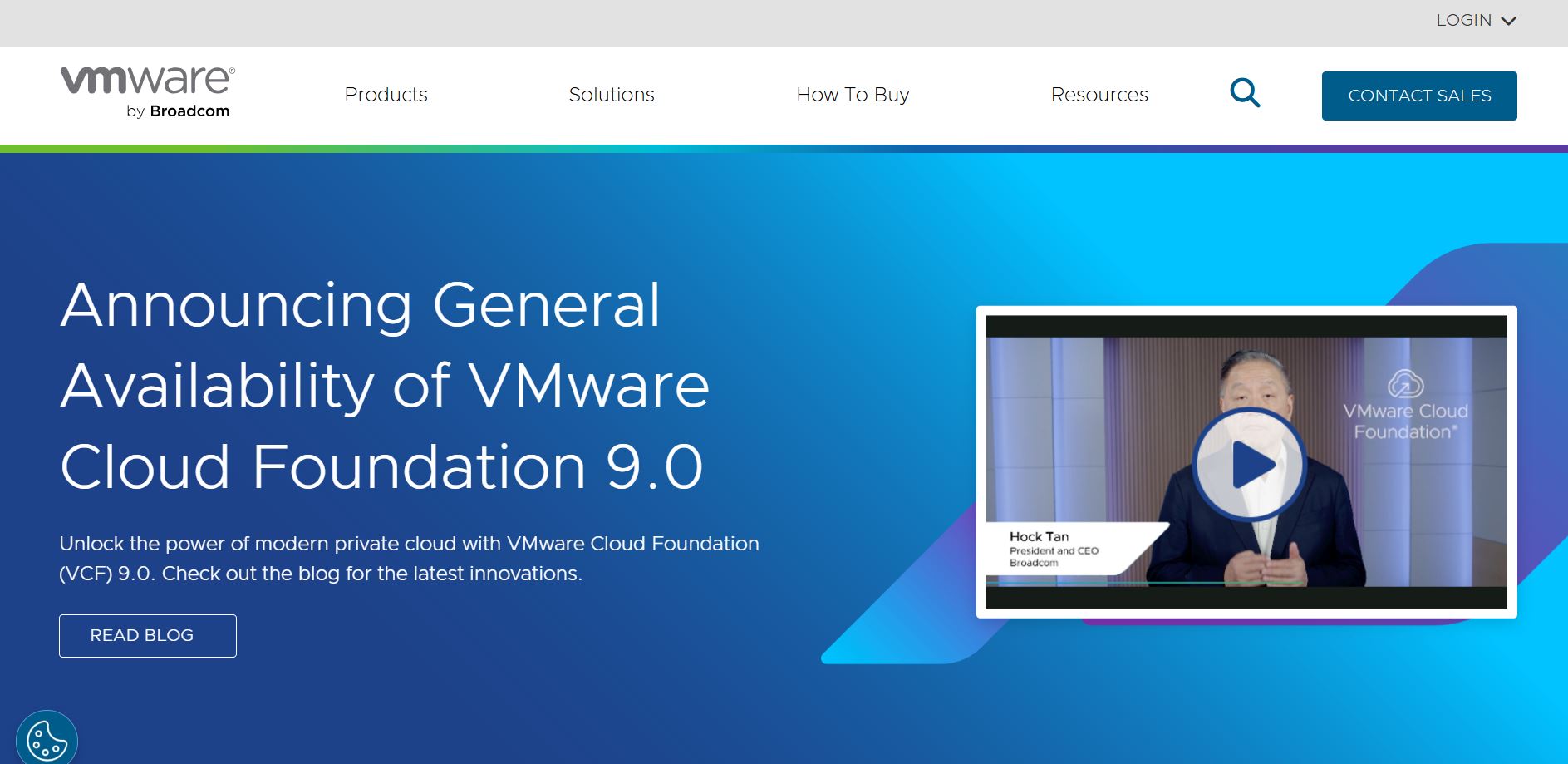The height and width of the screenshot is (764, 1568).
Task: Click the READ BLOG button
Action: [x=148, y=636]
